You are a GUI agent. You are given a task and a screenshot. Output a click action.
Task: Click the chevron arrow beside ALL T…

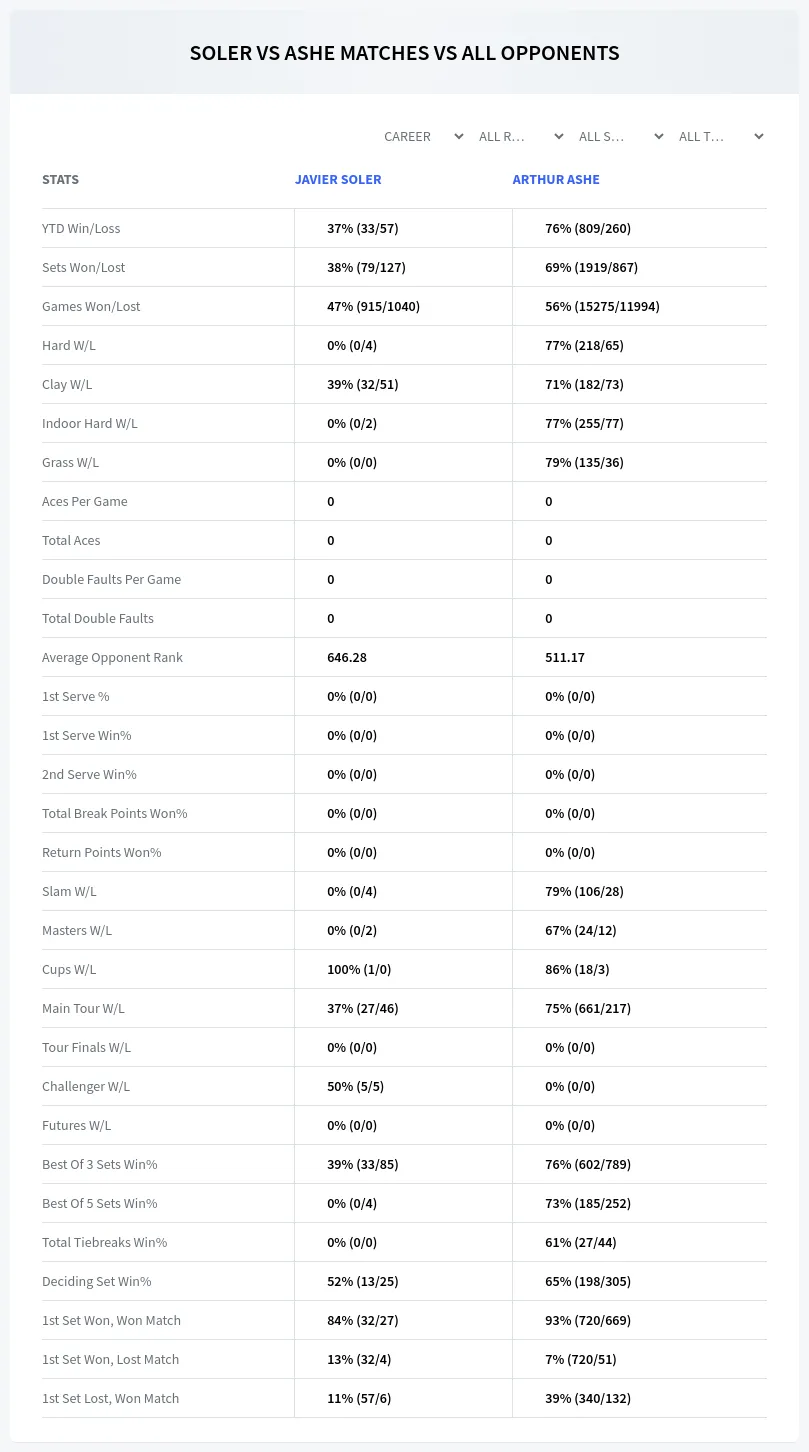[x=758, y=136]
